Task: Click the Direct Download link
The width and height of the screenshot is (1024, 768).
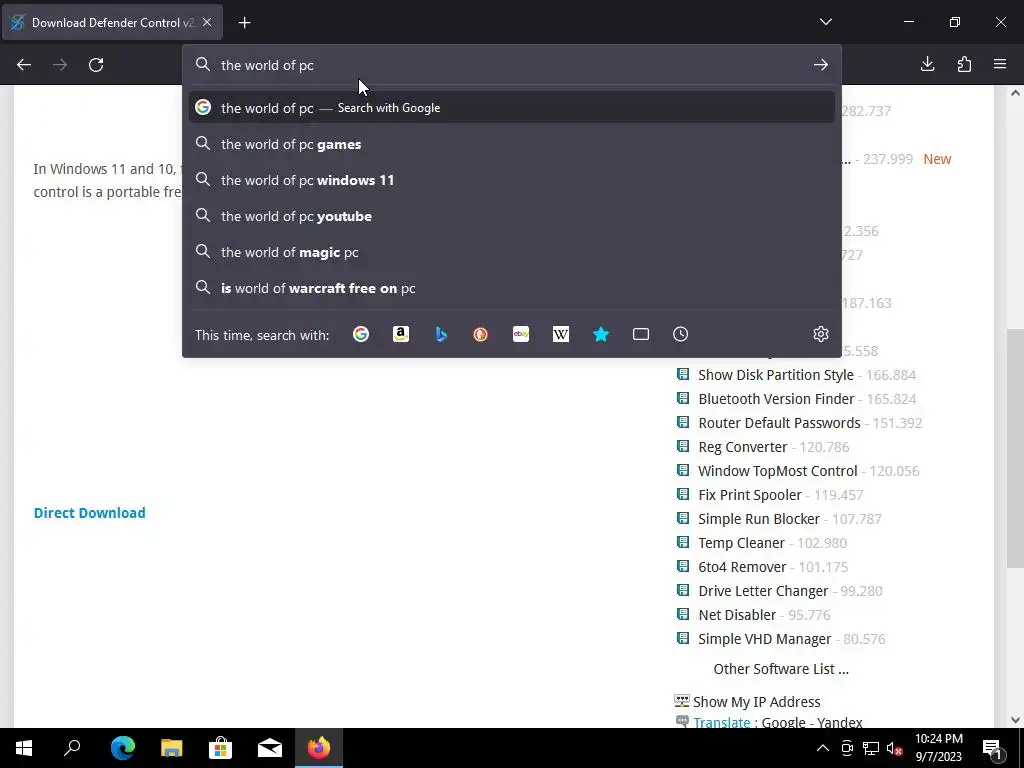Action: pyautogui.click(x=89, y=513)
